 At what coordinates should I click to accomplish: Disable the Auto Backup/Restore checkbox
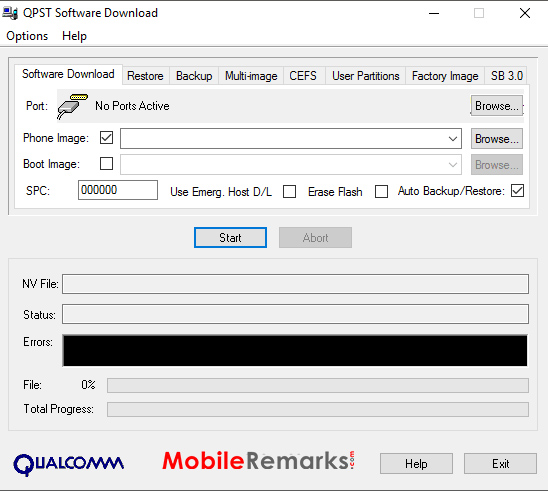[518, 191]
